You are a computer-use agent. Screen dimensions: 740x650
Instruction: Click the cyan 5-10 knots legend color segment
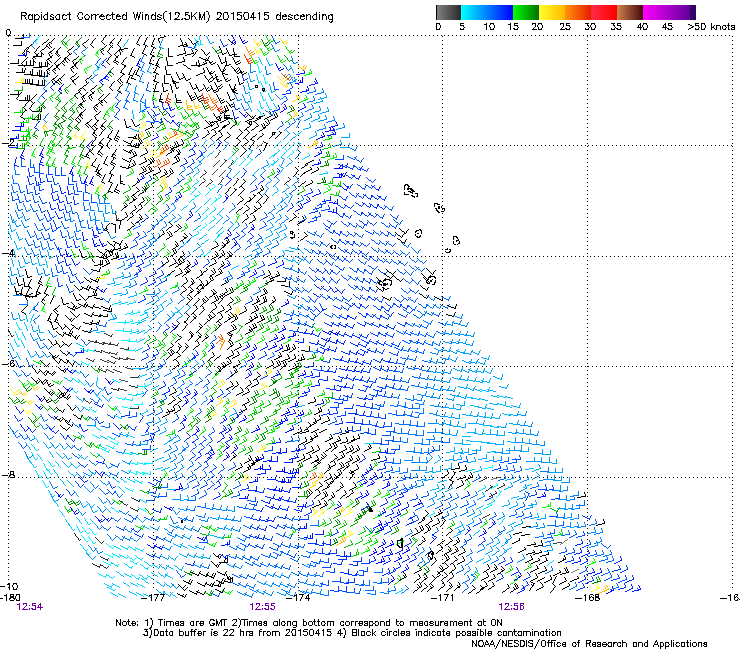coord(474,12)
